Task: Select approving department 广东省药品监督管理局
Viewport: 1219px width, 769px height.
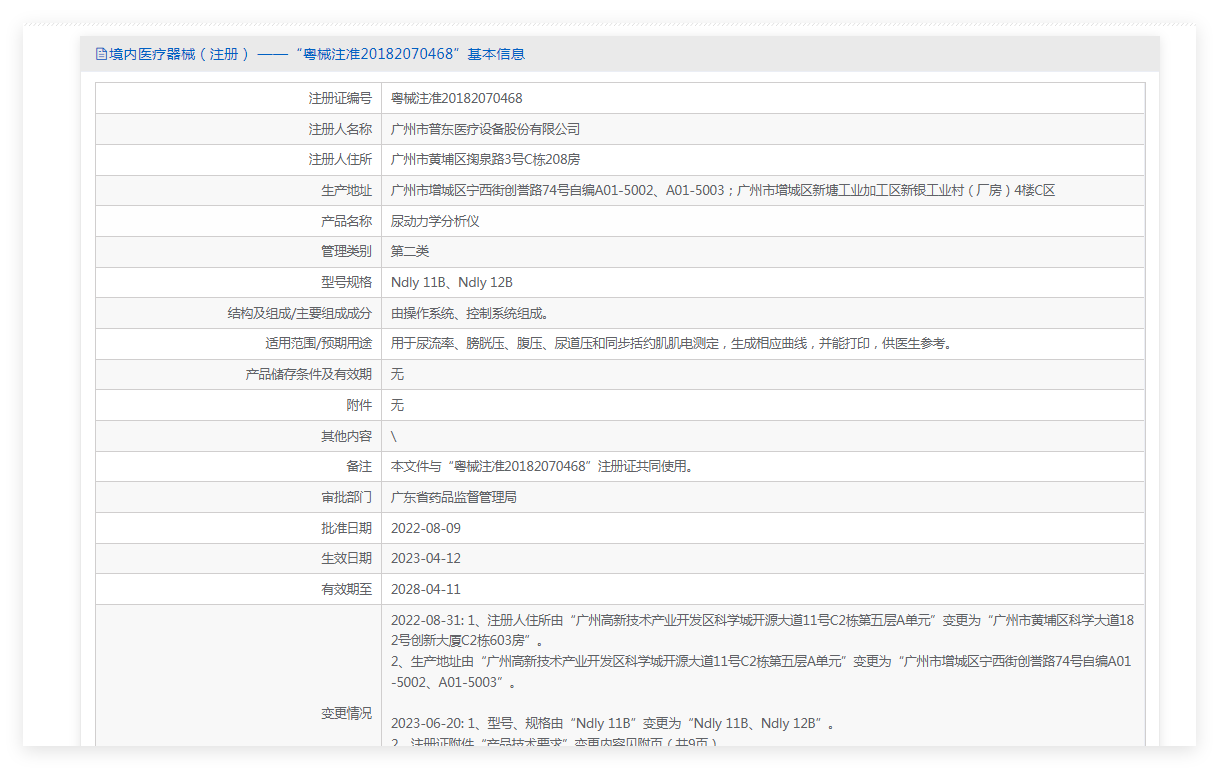Action: [x=453, y=497]
